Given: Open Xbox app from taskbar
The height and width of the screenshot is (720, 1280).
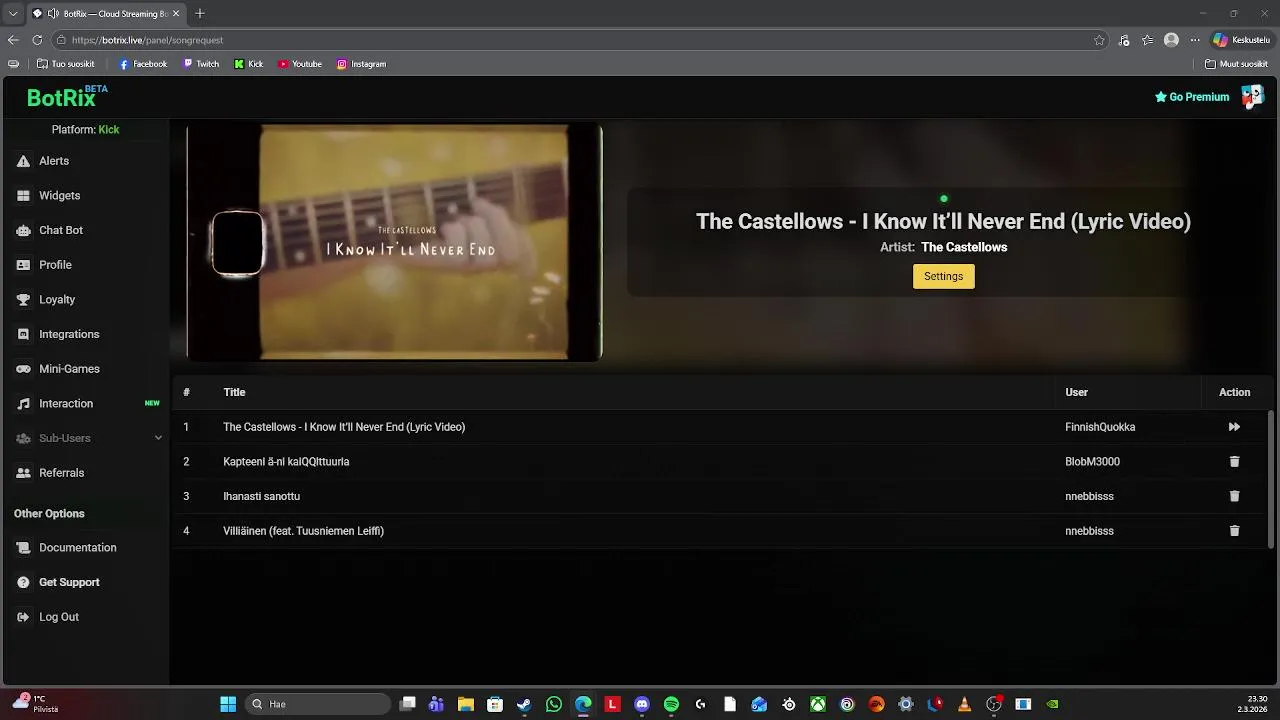Looking at the screenshot, I should [818, 704].
